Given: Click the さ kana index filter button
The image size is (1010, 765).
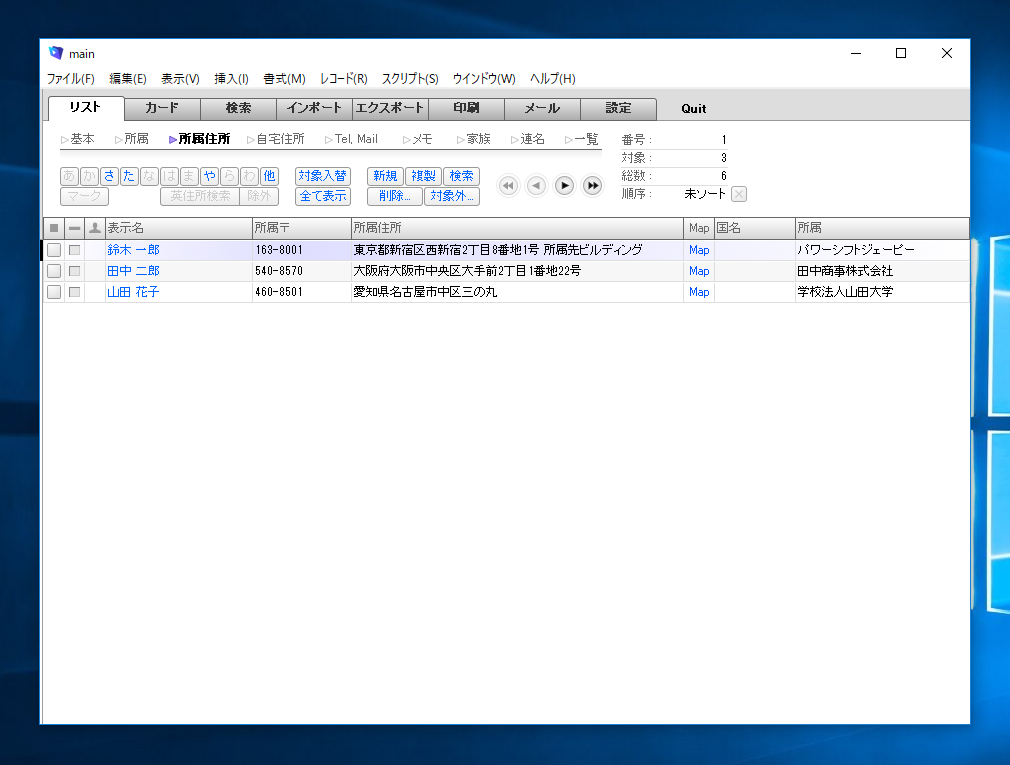Looking at the screenshot, I should (x=109, y=176).
